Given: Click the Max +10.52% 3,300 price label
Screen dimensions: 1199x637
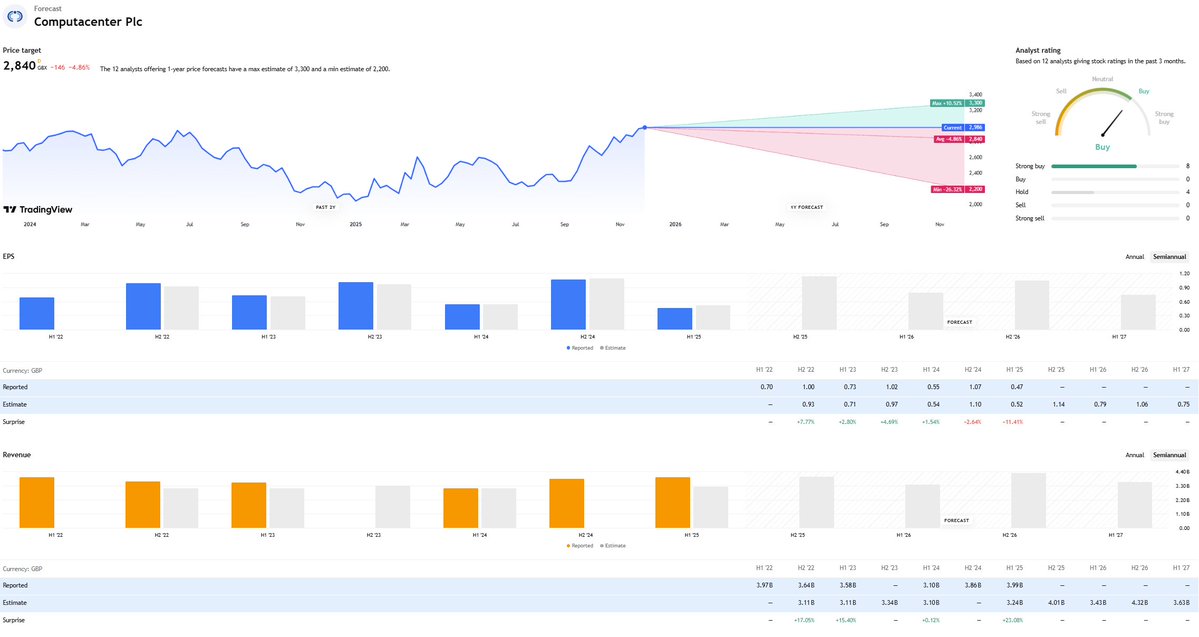Looking at the screenshot, I should [x=957, y=102].
